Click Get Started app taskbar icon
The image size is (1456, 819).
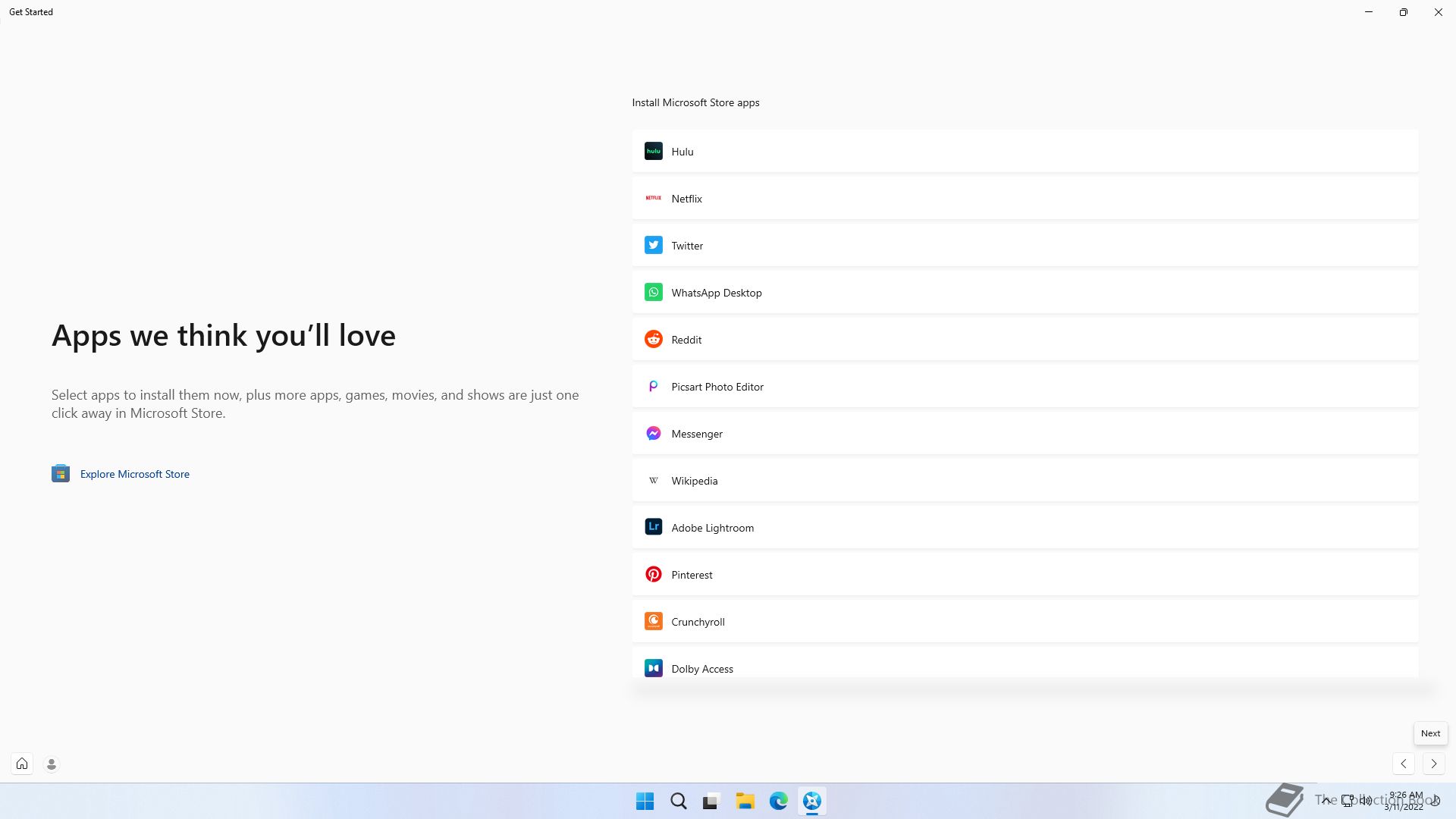pyautogui.click(x=811, y=801)
